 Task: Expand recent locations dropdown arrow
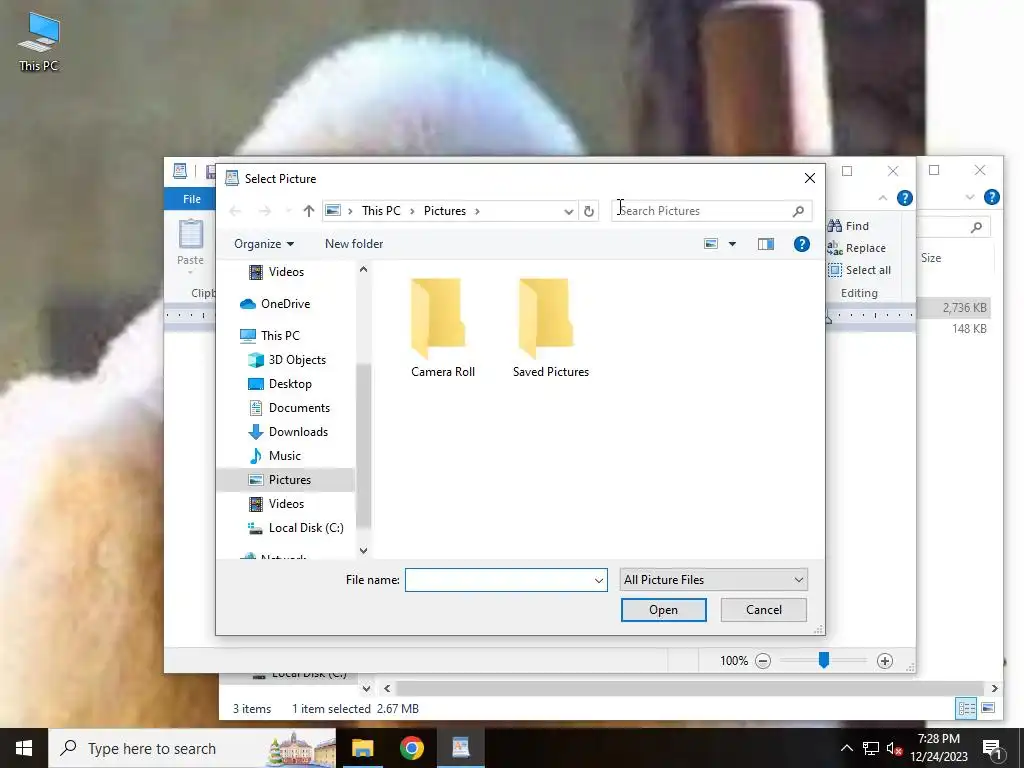pos(288,211)
